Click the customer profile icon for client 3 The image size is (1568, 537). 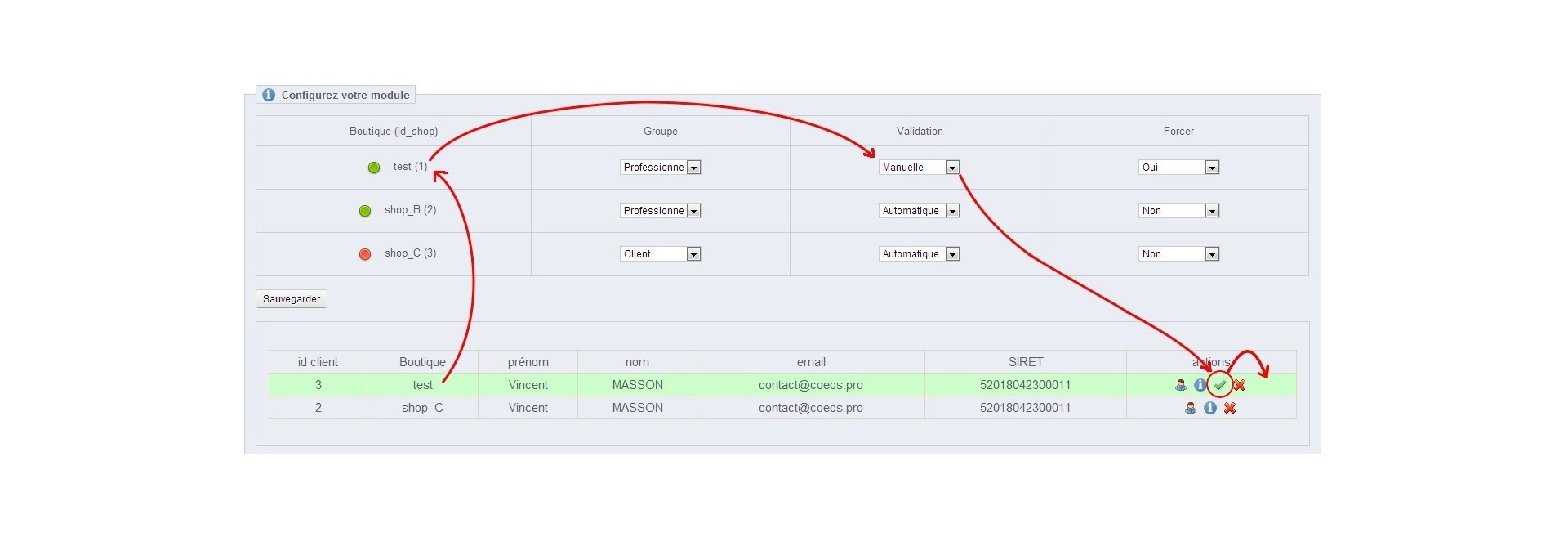point(1180,385)
